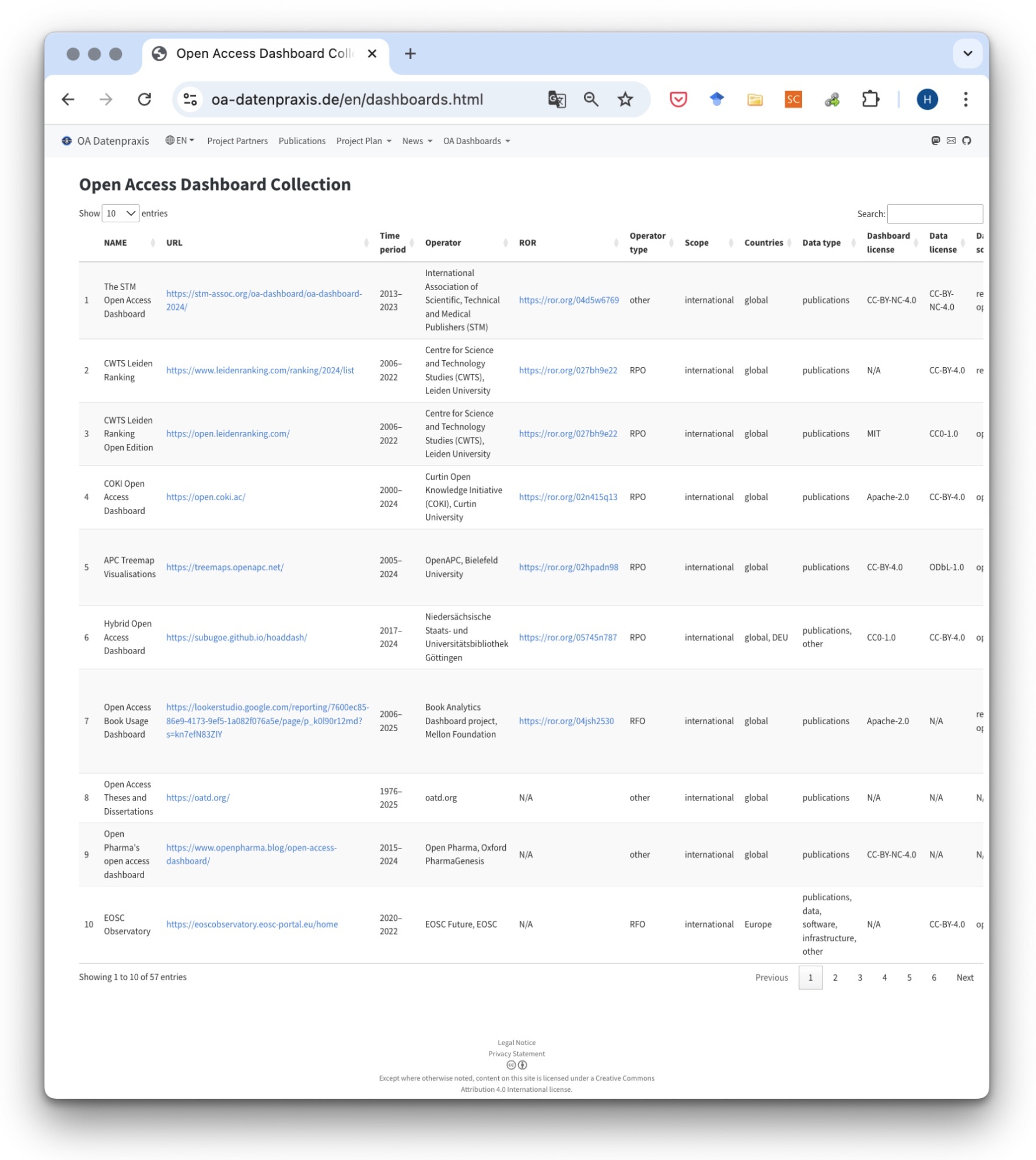The height and width of the screenshot is (1160, 1036).
Task: Click the address bar URL
Action: pyautogui.click(x=347, y=100)
